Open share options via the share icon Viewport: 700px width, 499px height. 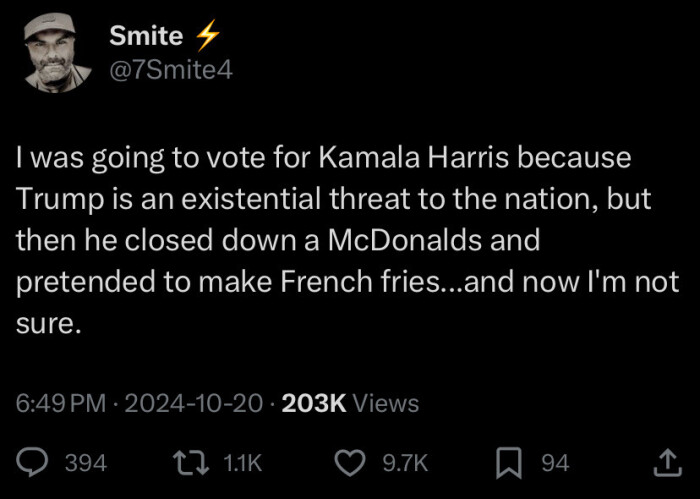[667, 462]
